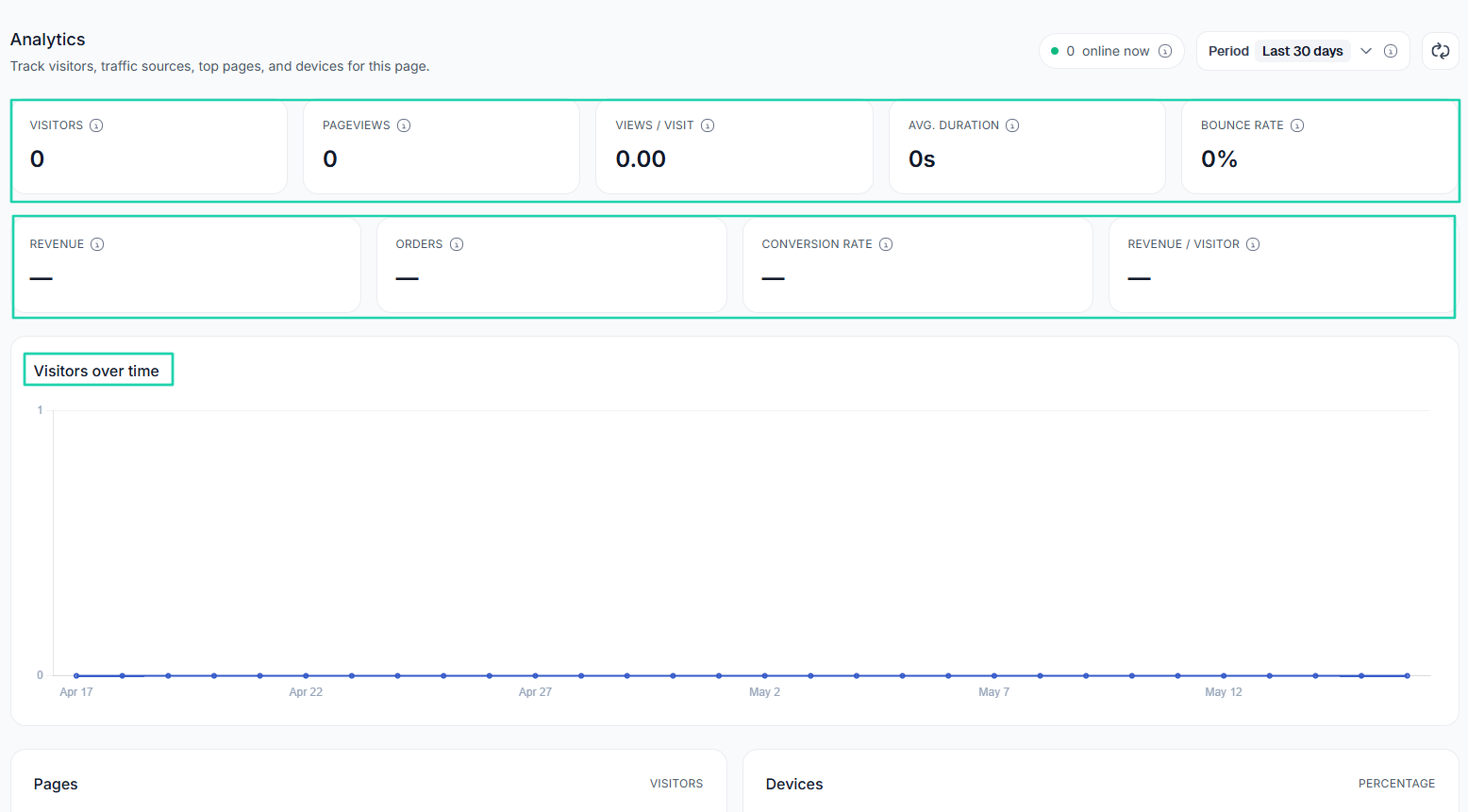Click the Visitors metric card value 0
The image size is (1468, 812).
coord(37,158)
